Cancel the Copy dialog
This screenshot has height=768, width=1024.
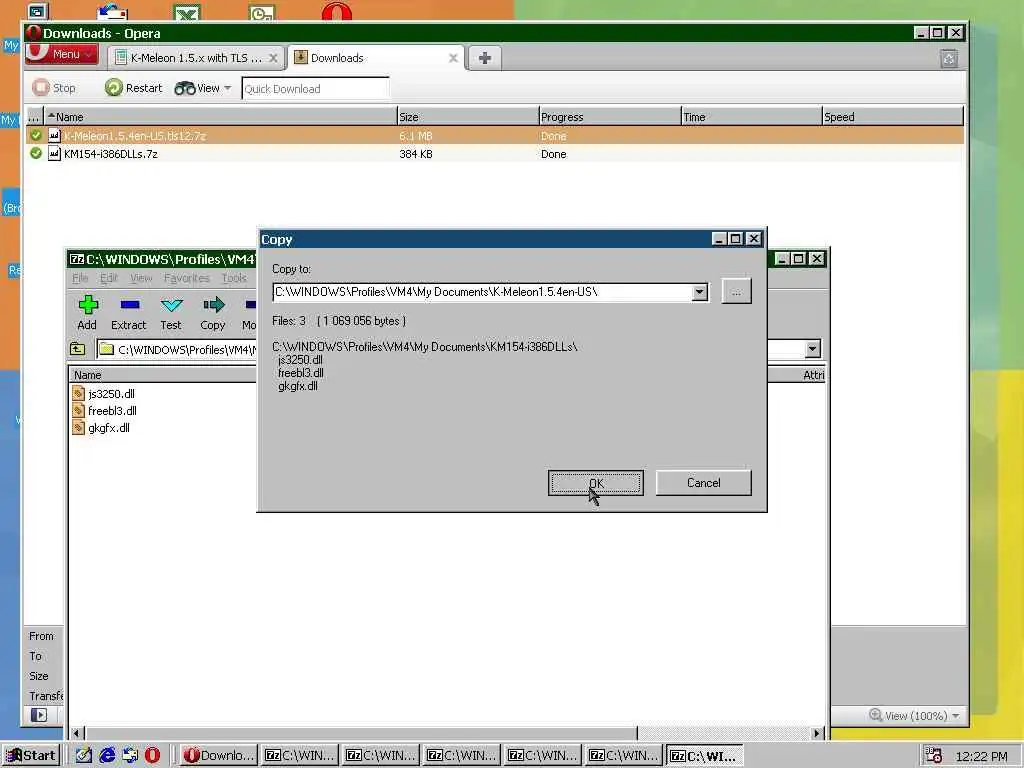(x=703, y=483)
